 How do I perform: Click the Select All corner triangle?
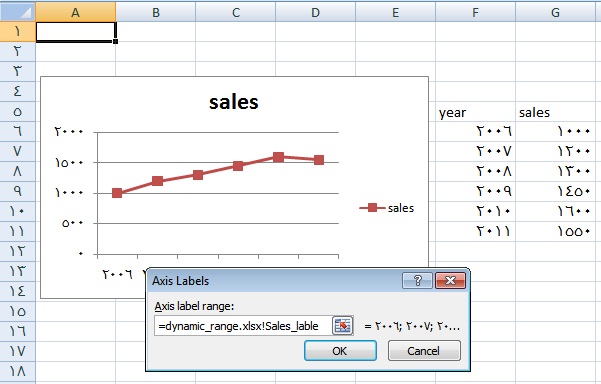pos(18,11)
